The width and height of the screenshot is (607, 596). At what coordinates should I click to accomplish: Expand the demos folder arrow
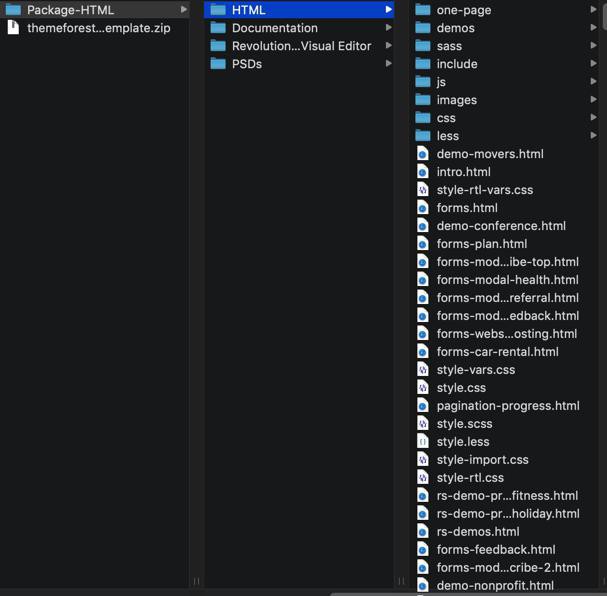tap(594, 28)
